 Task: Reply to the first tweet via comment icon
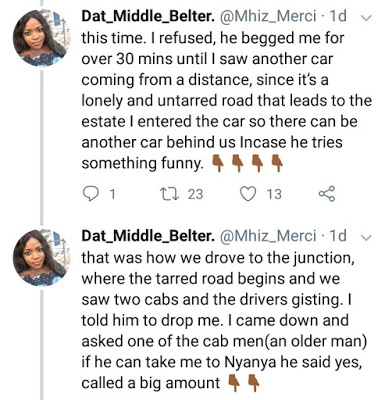(x=90, y=194)
